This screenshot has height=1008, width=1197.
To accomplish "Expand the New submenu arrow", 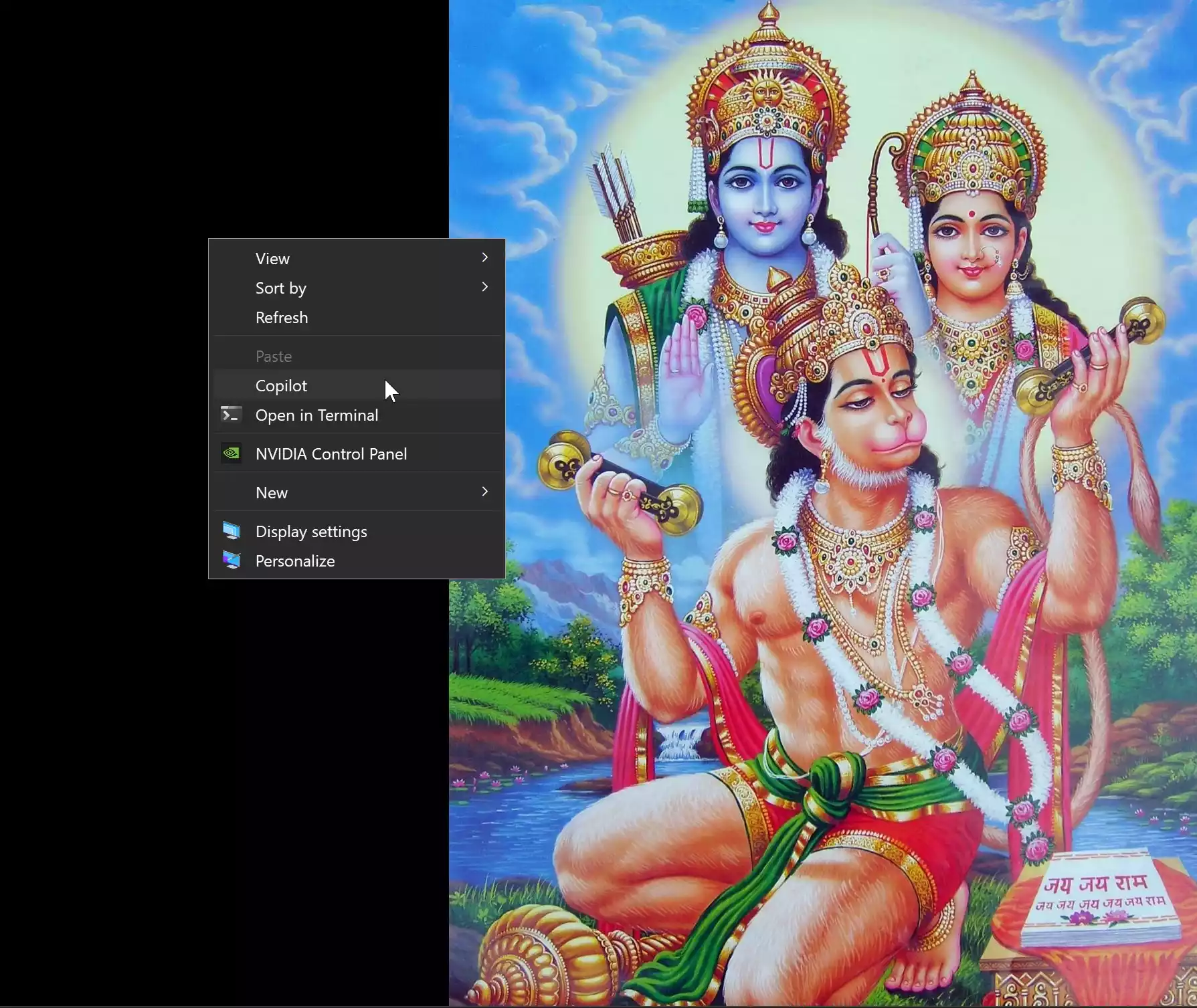I will pyautogui.click(x=485, y=492).
